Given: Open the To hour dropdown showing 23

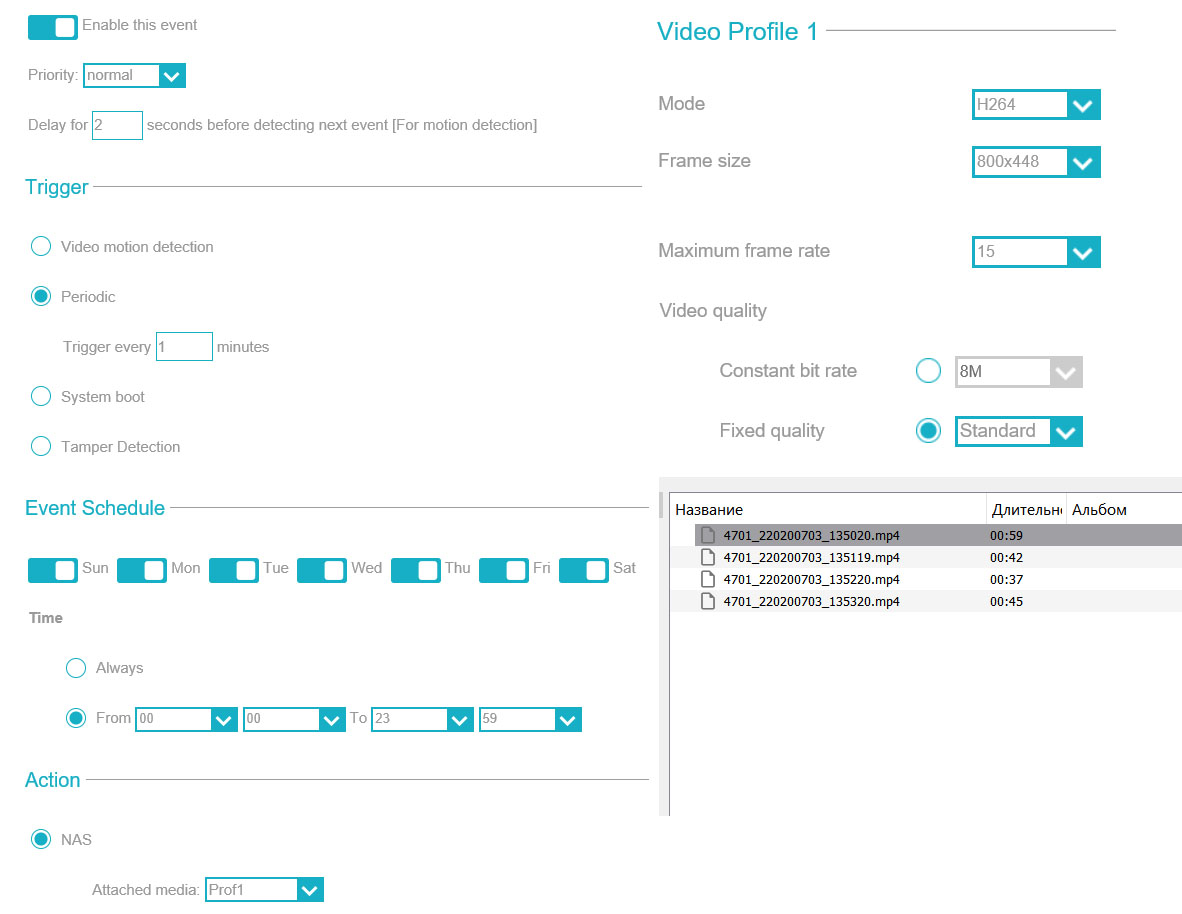Looking at the screenshot, I should click(422, 719).
